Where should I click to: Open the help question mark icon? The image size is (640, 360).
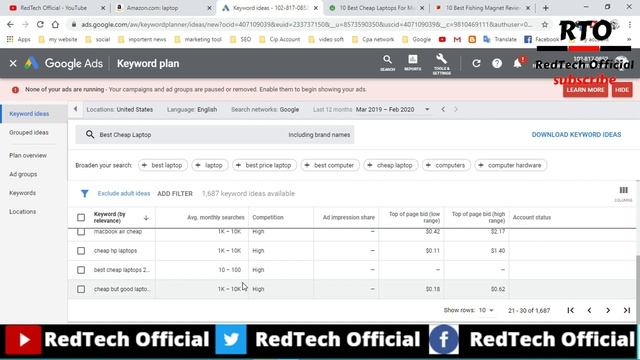[x=497, y=63]
